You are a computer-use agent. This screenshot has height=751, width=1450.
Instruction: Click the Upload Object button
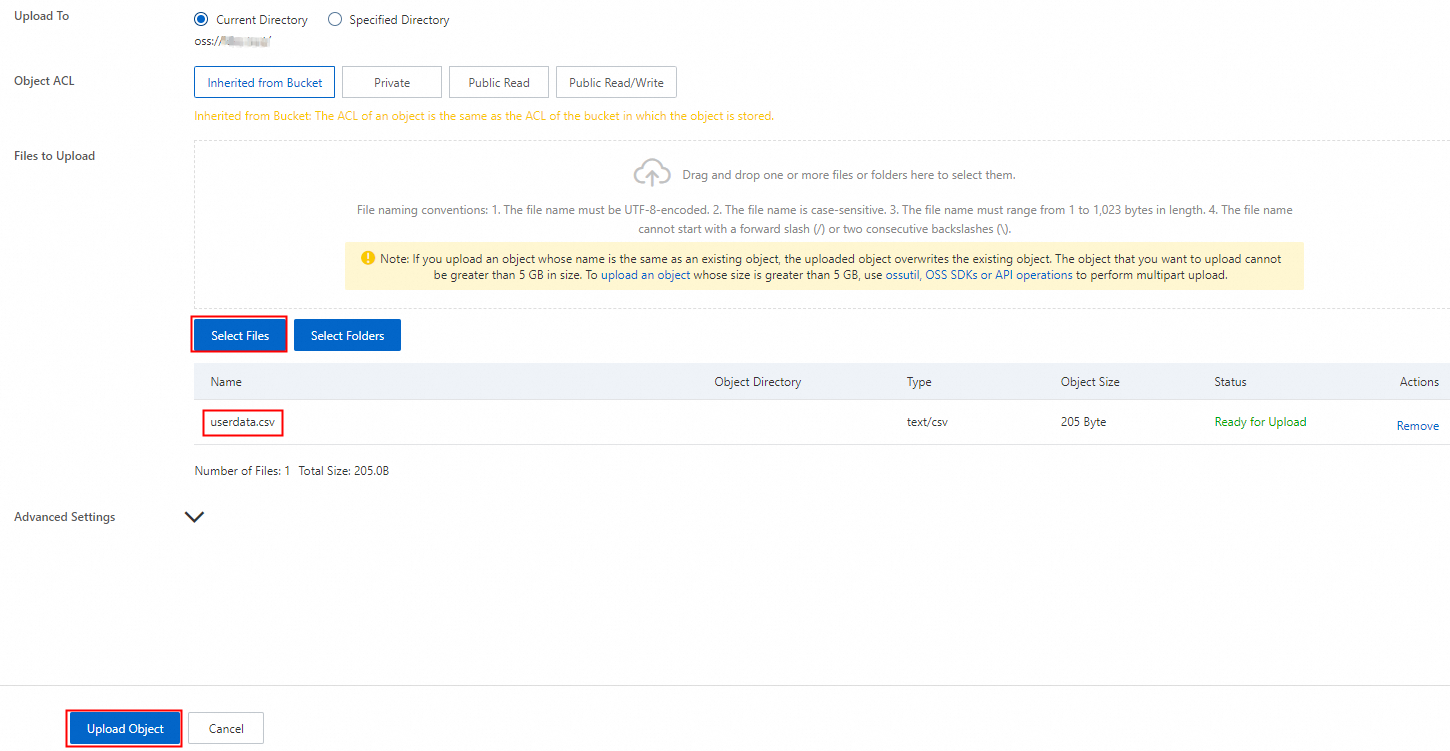125,728
